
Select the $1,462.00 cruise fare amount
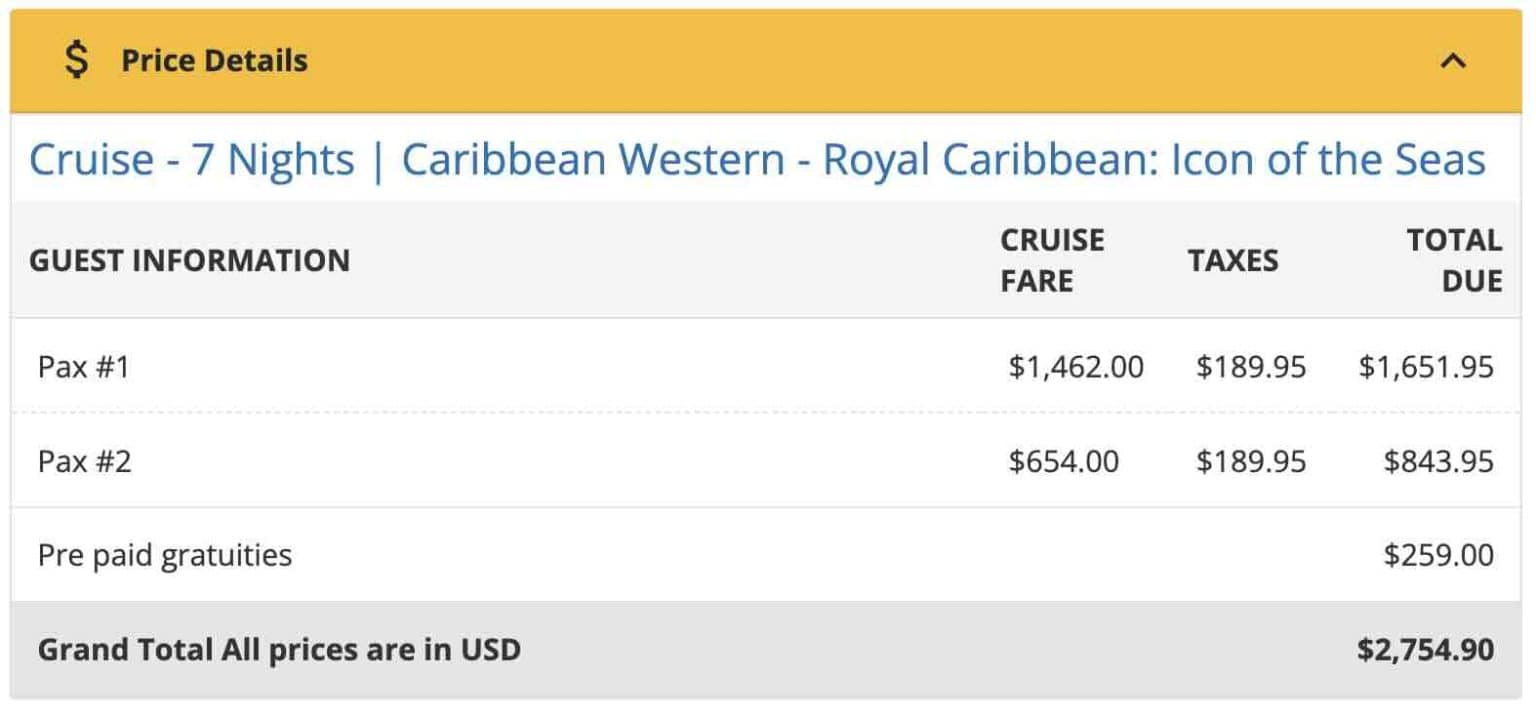tap(1075, 367)
